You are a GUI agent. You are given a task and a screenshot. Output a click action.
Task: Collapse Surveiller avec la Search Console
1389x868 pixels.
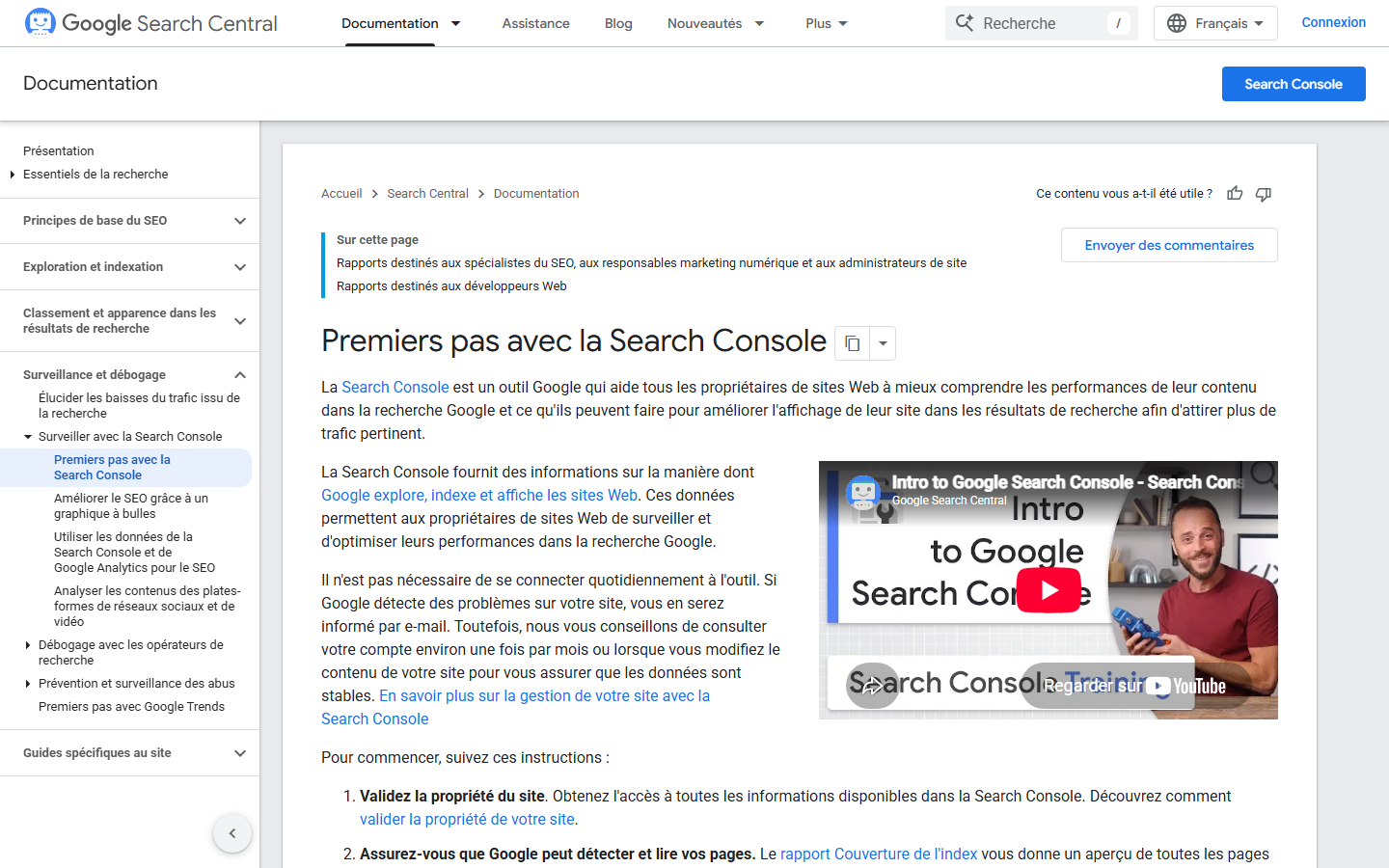tap(28, 437)
